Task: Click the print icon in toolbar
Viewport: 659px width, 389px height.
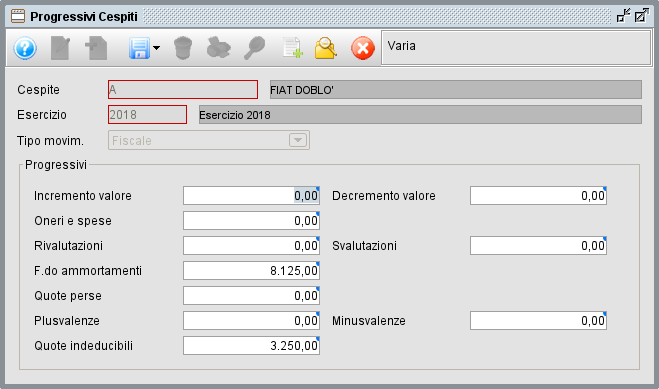Action: (x=218, y=48)
